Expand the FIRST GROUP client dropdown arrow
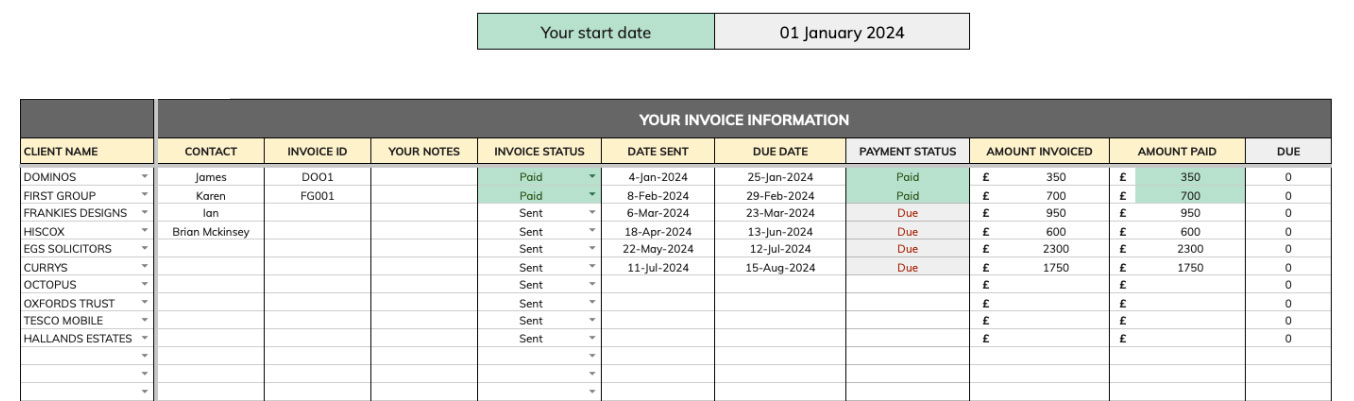1354x401 pixels. click(x=144, y=195)
